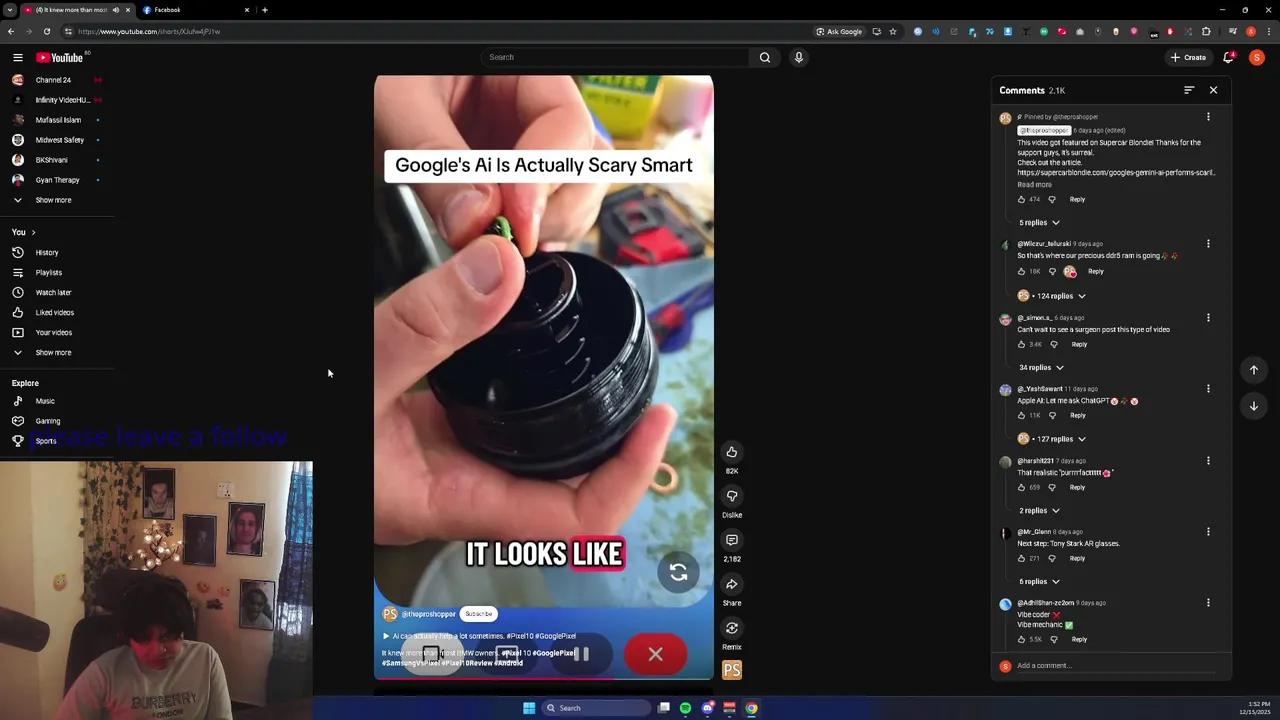
Task: Open the supercarblondie.com article link
Action: tap(1116, 173)
